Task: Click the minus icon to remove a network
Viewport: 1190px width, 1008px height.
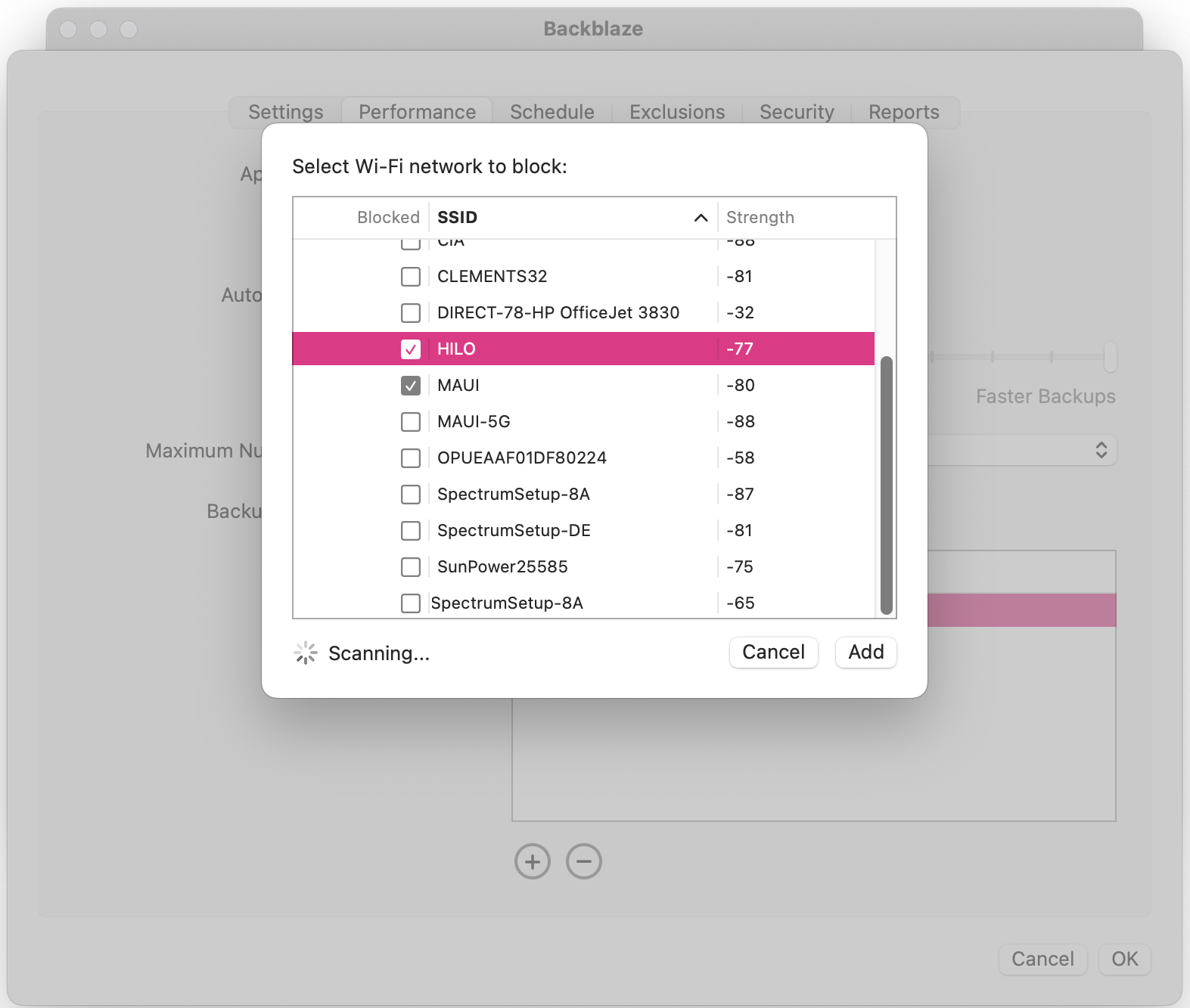Action: coord(584,861)
